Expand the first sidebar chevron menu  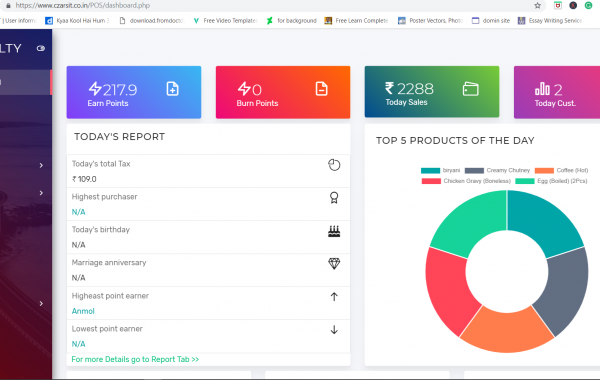(41, 165)
